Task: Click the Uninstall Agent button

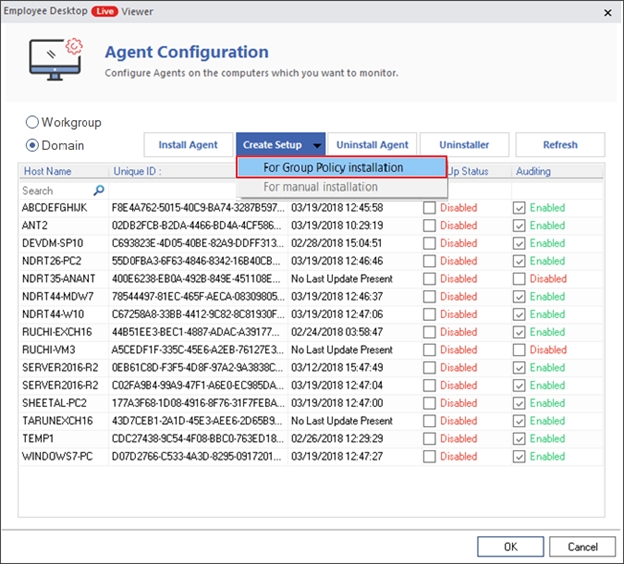Action: (x=372, y=145)
